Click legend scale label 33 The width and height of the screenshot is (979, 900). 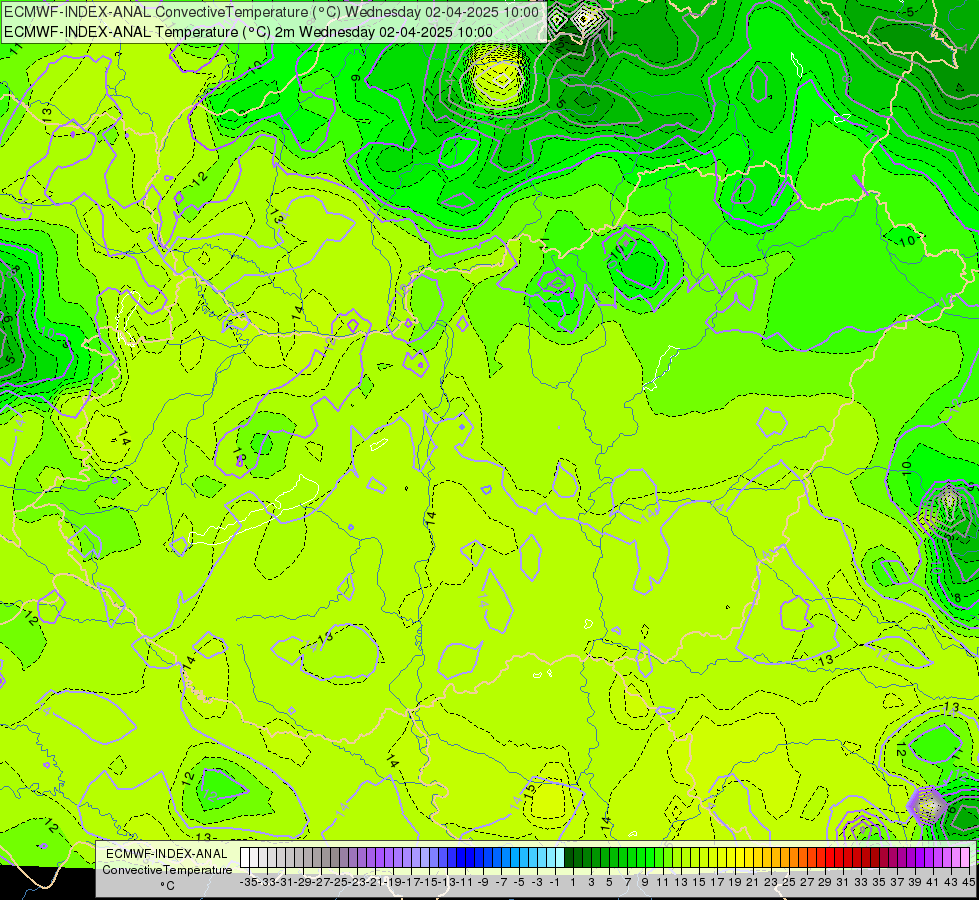(x=862, y=882)
